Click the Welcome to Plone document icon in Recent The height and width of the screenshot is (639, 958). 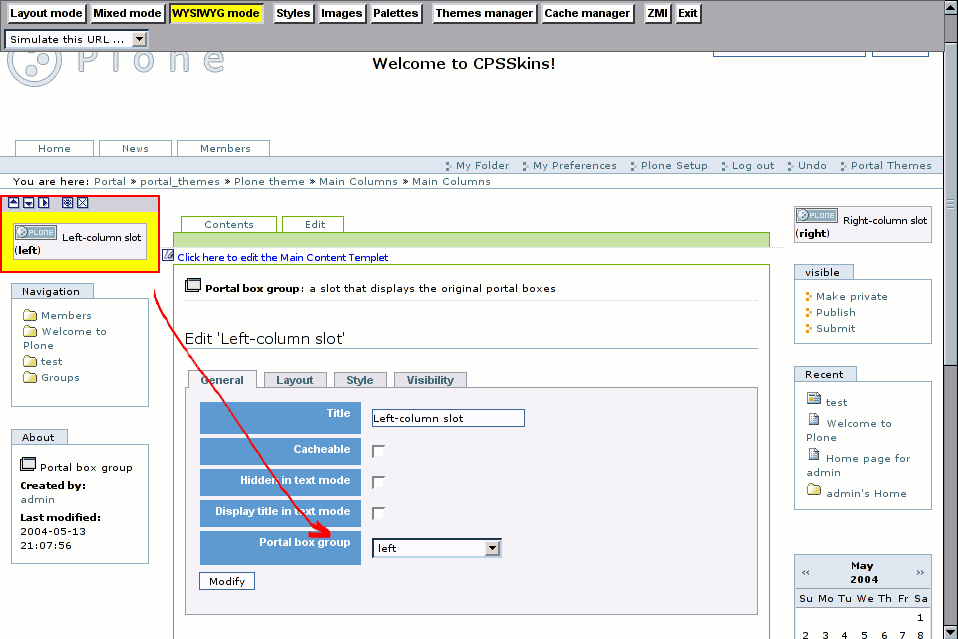(814, 419)
